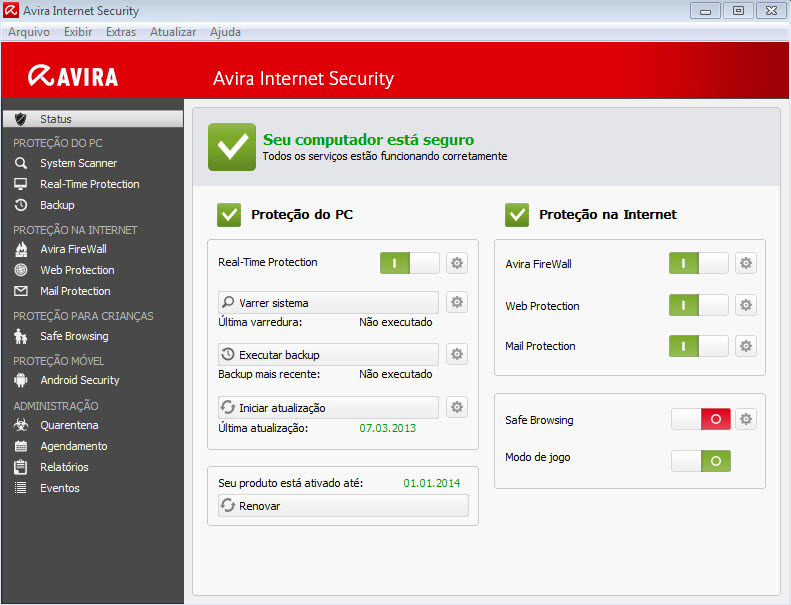Screen dimensions: 791x605
Task: Click the Relatórios clipboard icon
Action: (x=21, y=467)
